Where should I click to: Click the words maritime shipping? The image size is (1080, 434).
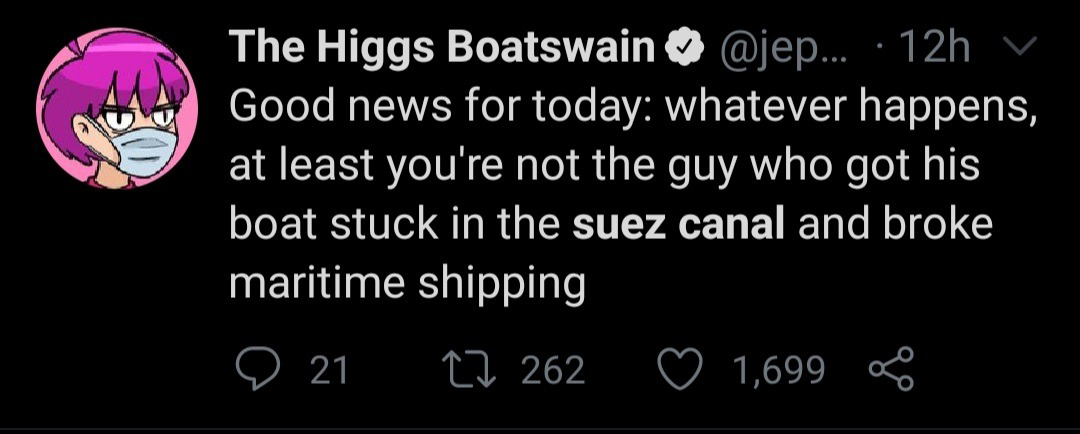pyautogui.click(x=406, y=284)
